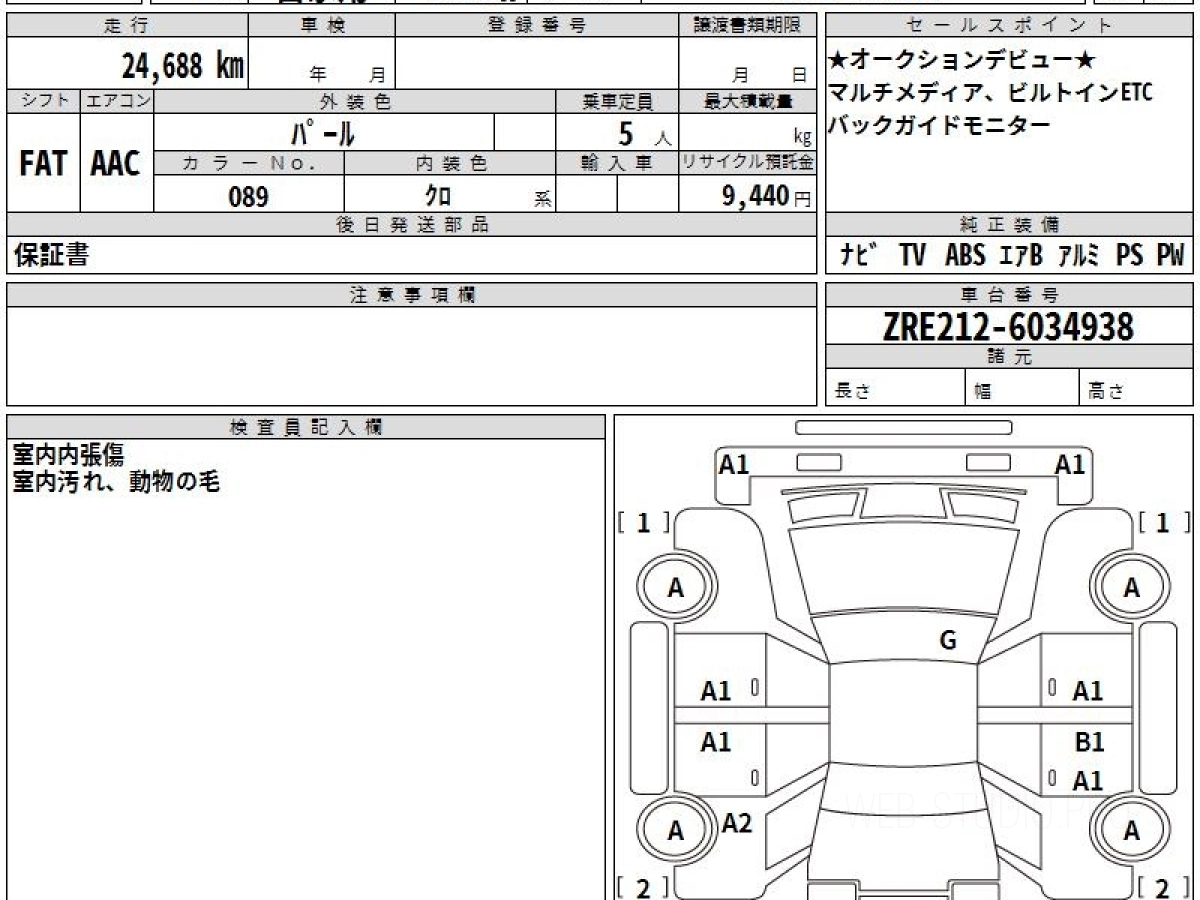Screen dimensions: 1200x900
Task: Click the カラーNo. header
Action: [x=249, y=163]
